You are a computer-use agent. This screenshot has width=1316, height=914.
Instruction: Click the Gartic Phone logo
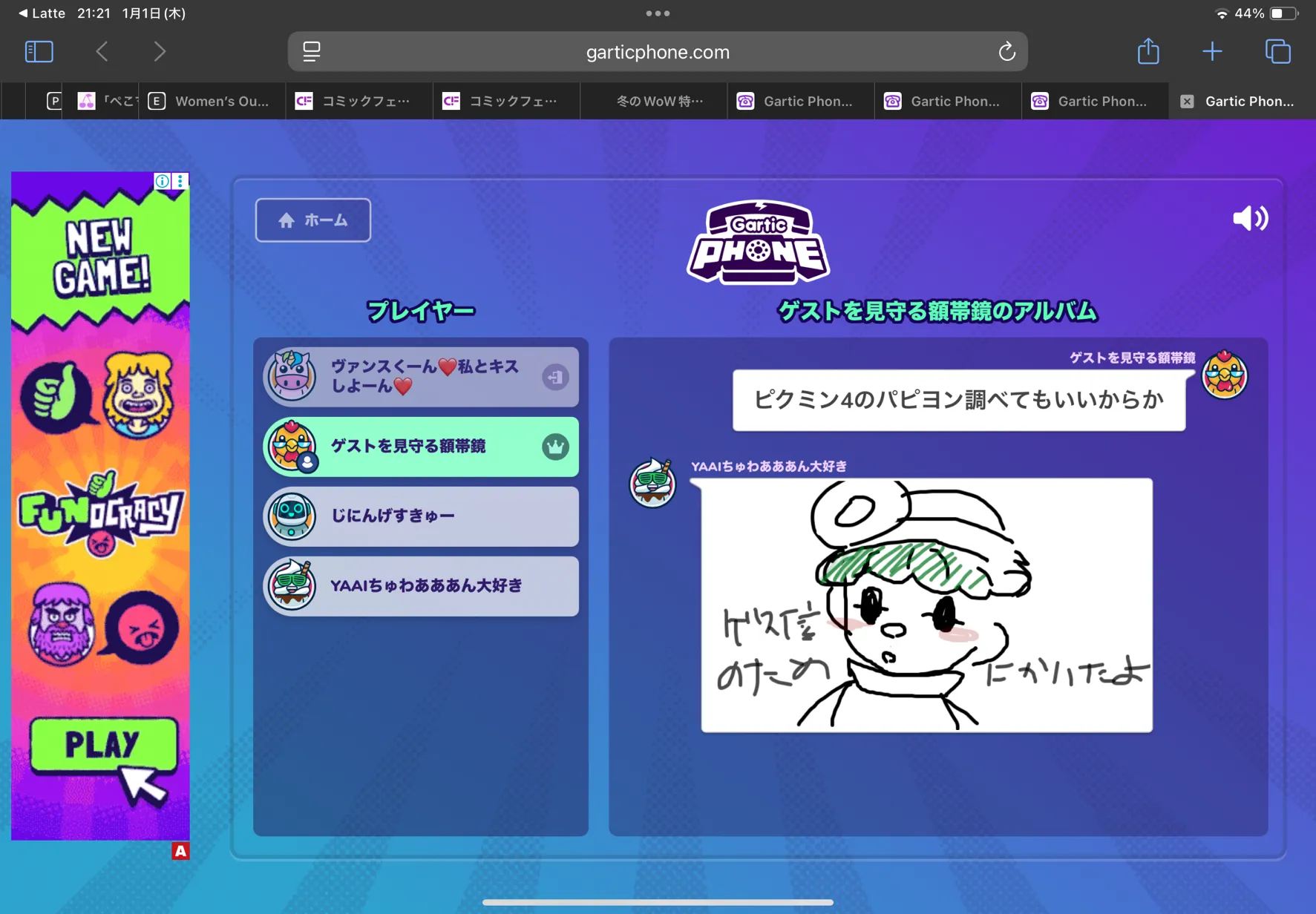[758, 242]
